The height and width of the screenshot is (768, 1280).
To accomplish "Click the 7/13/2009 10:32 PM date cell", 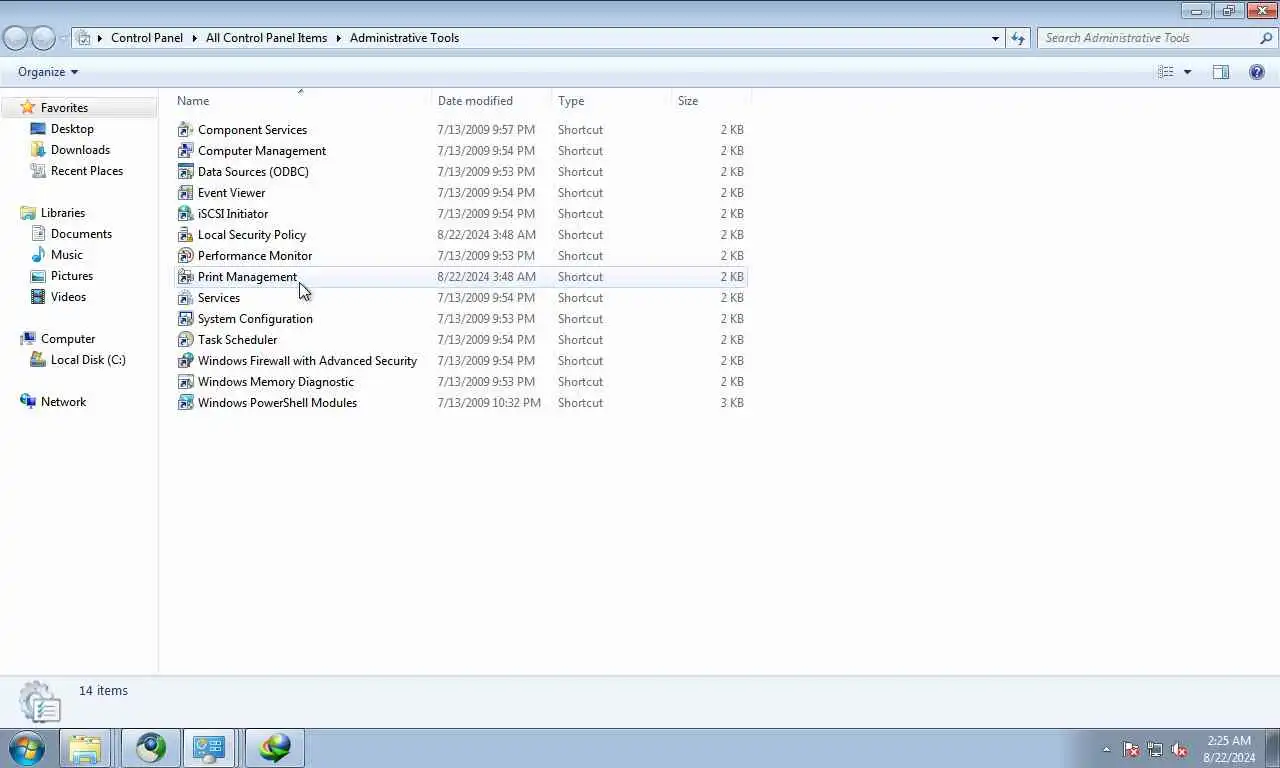I will coord(489,403).
